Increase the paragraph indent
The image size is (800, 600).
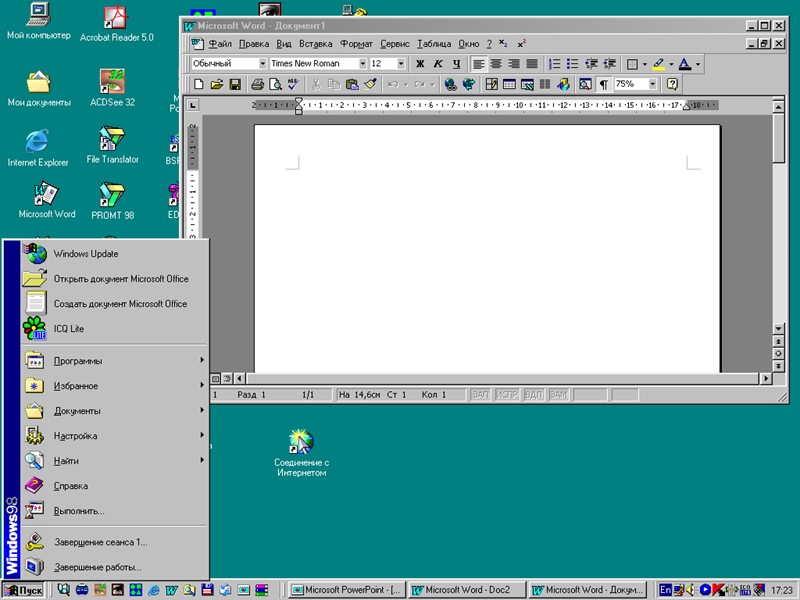[609, 64]
